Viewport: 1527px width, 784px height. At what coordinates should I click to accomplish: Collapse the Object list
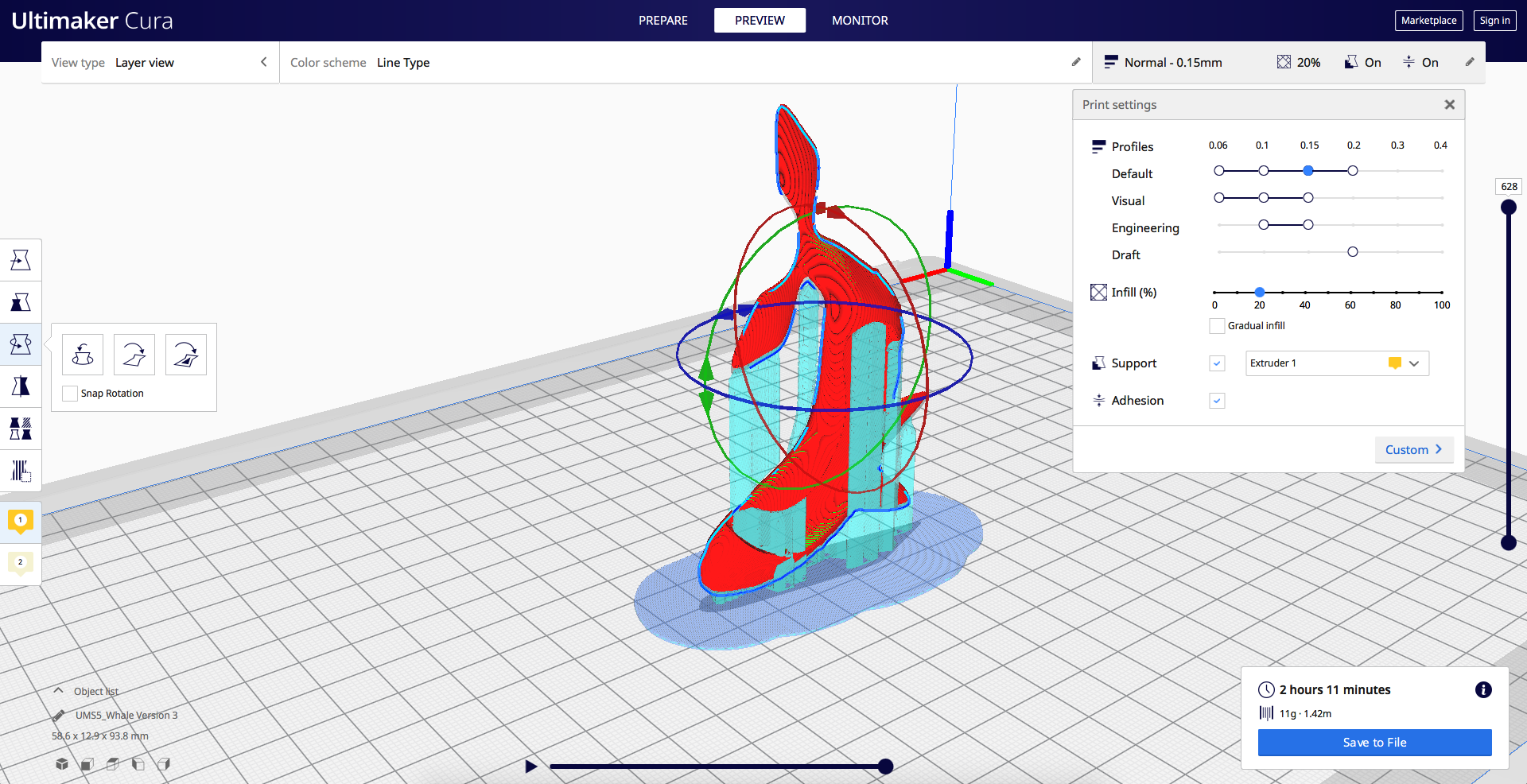click(58, 691)
